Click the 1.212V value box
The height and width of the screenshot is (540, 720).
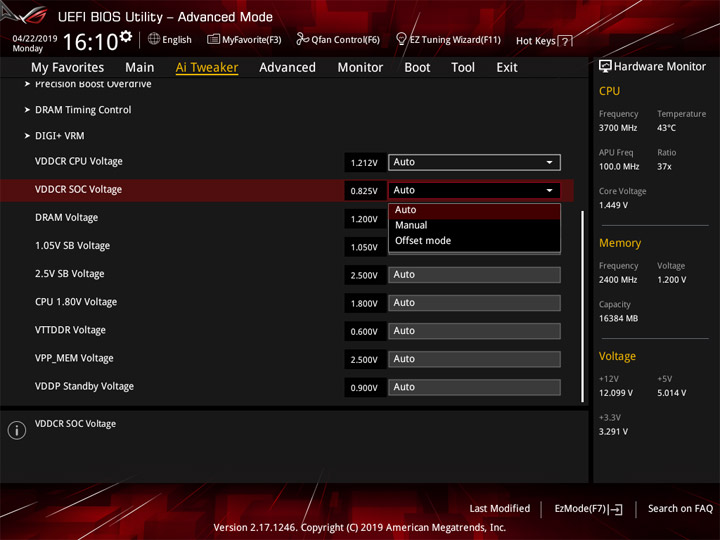(365, 163)
